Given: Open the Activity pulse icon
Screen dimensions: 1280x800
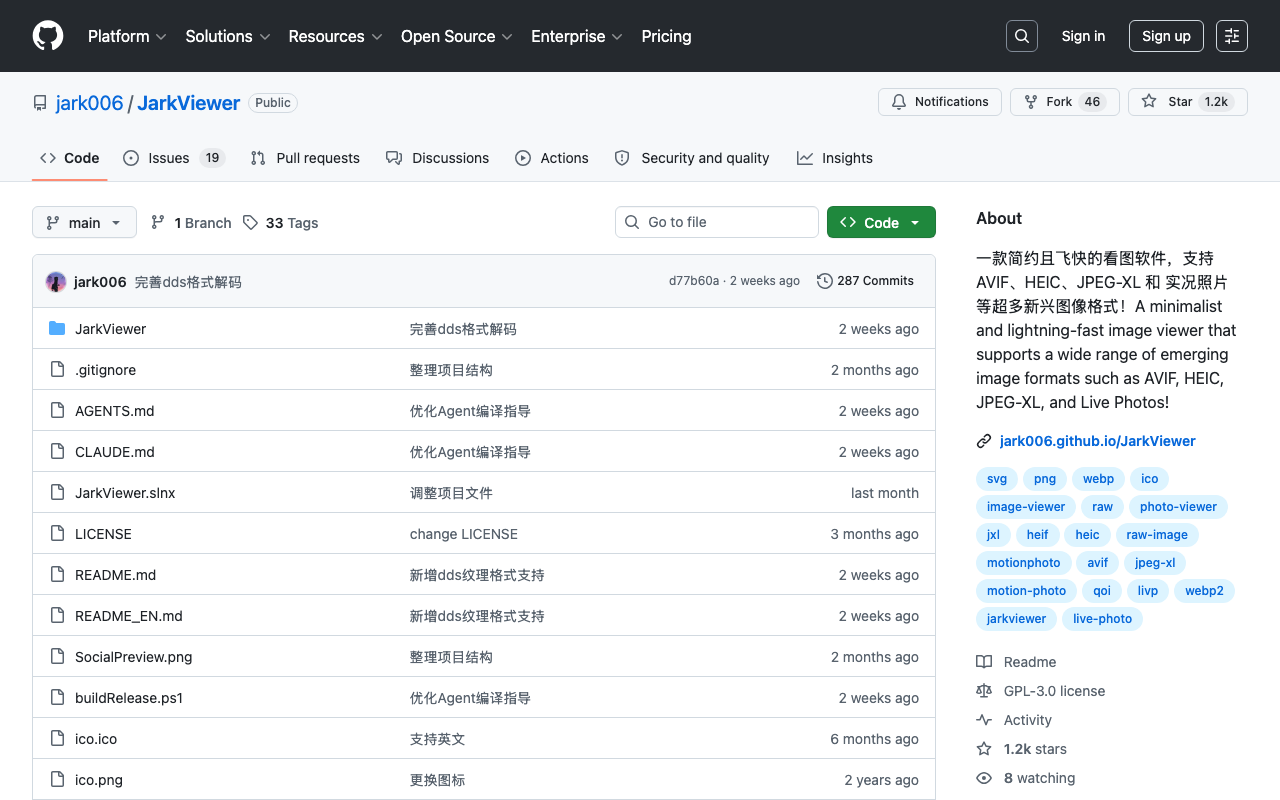Looking at the screenshot, I should point(984,720).
